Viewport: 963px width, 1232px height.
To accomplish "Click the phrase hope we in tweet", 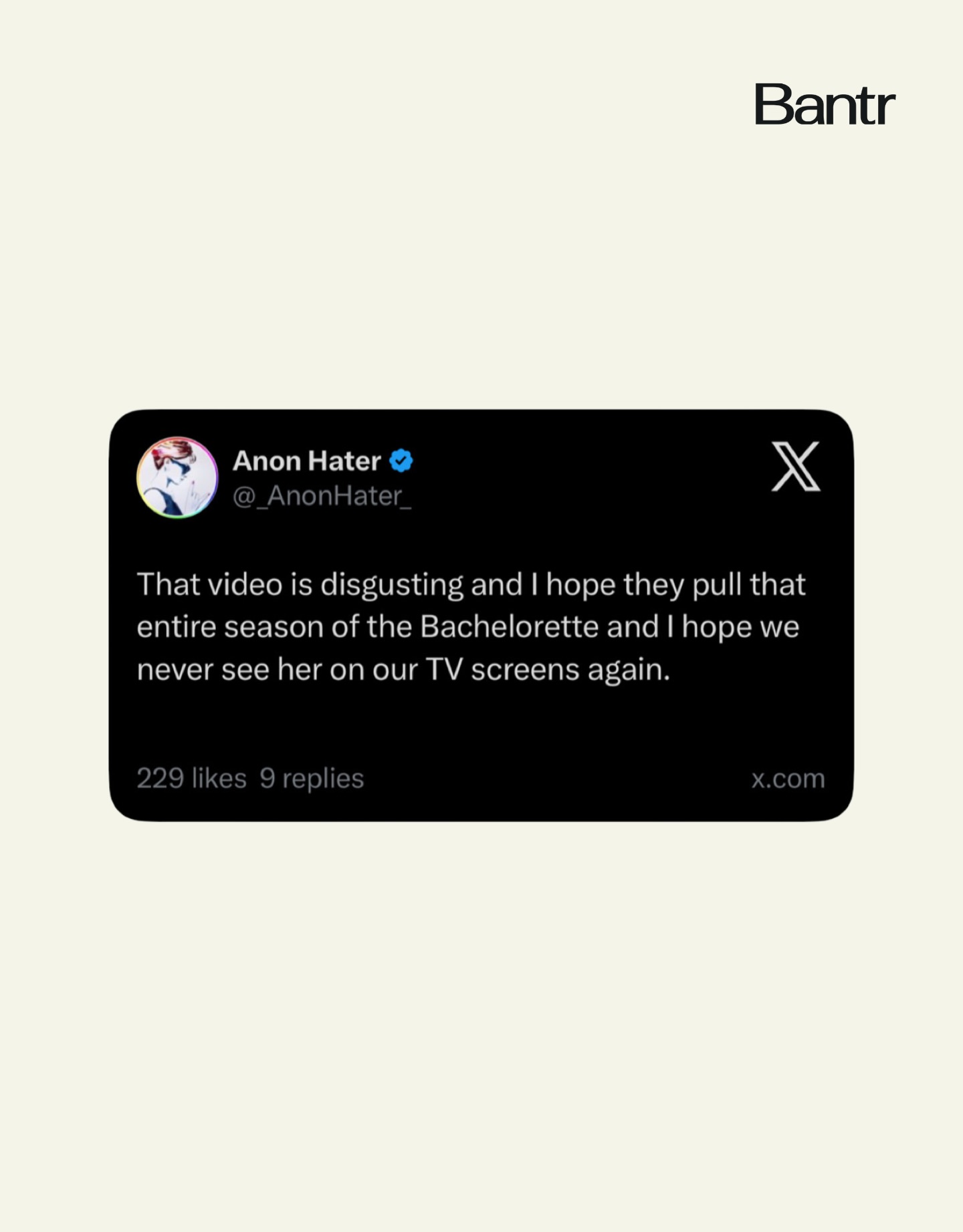I will 740,628.
